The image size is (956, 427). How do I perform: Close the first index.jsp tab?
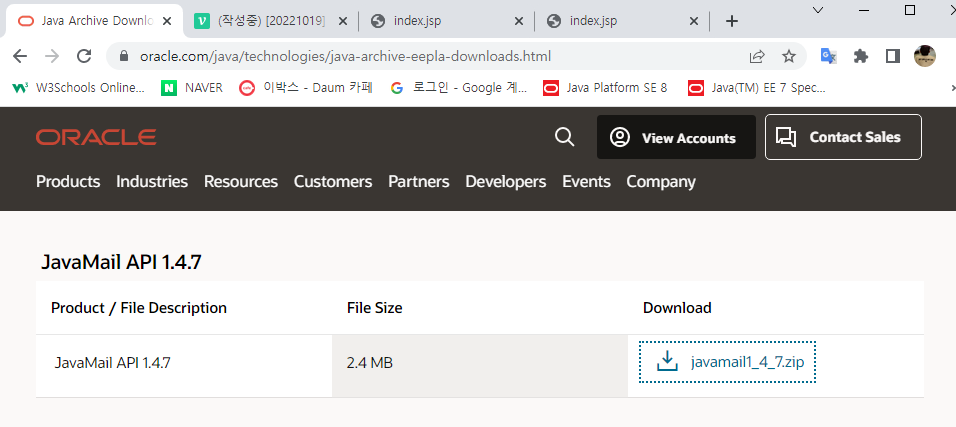[519, 21]
